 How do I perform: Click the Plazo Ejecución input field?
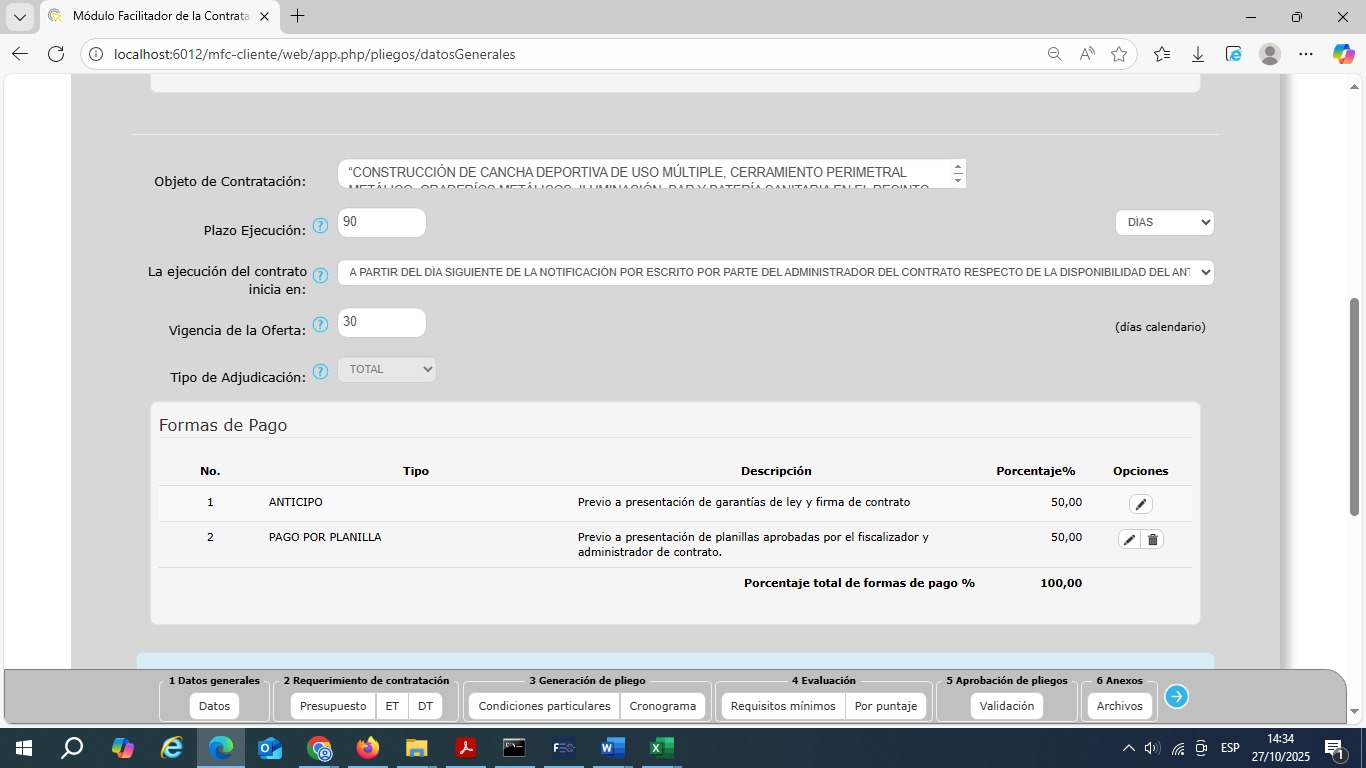381,223
